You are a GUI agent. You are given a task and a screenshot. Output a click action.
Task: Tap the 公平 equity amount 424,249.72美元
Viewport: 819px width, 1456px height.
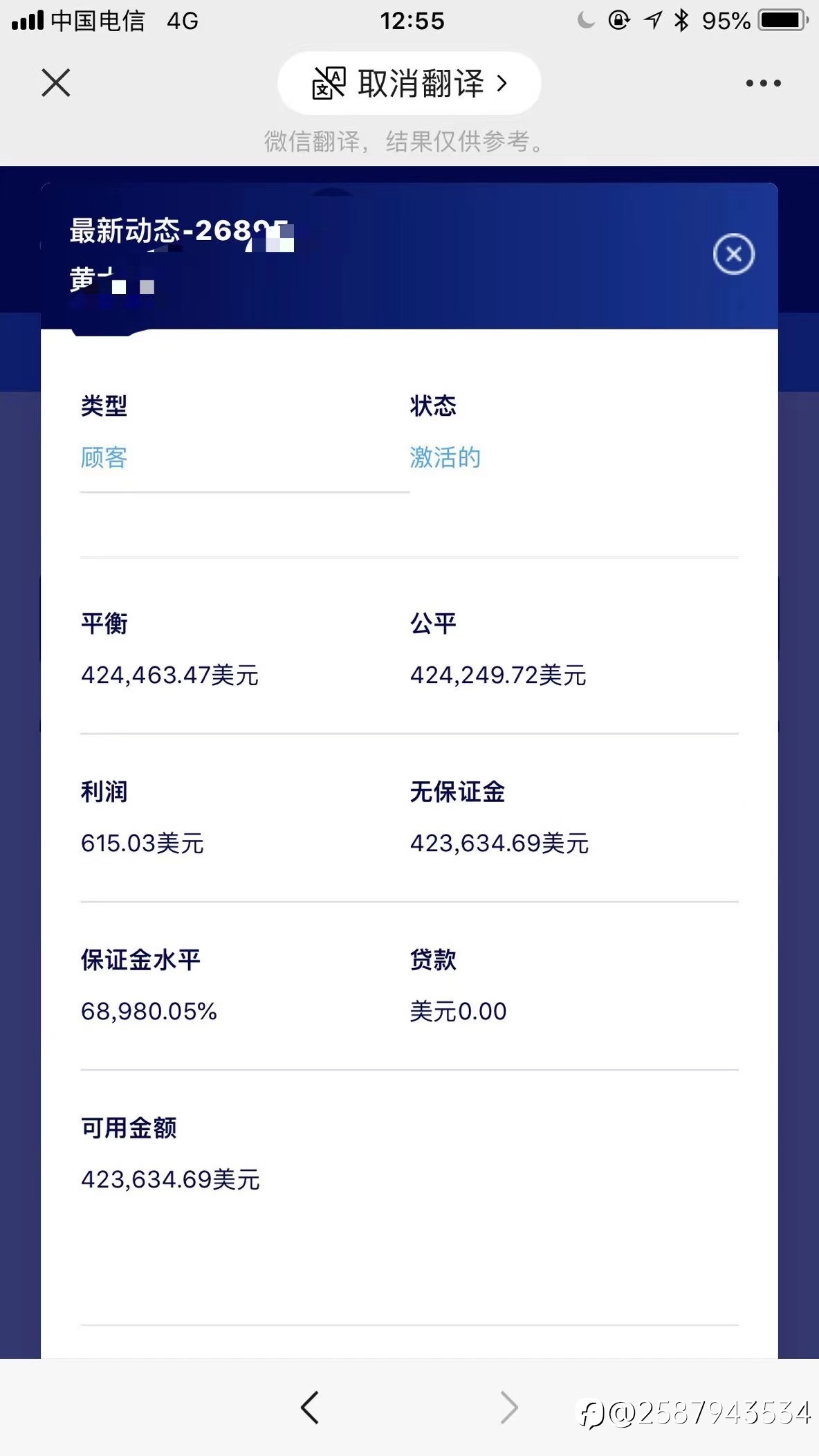tap(498, 675)
